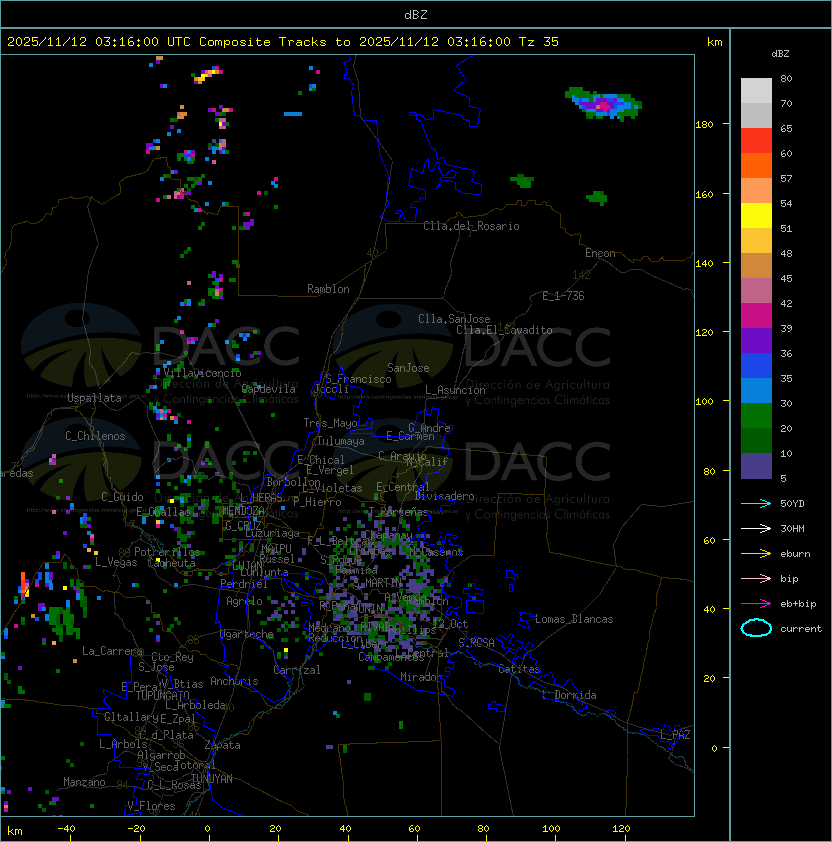
Task: Click the 'Tres_Mayo' place label
Action: [x=330, y=423]
